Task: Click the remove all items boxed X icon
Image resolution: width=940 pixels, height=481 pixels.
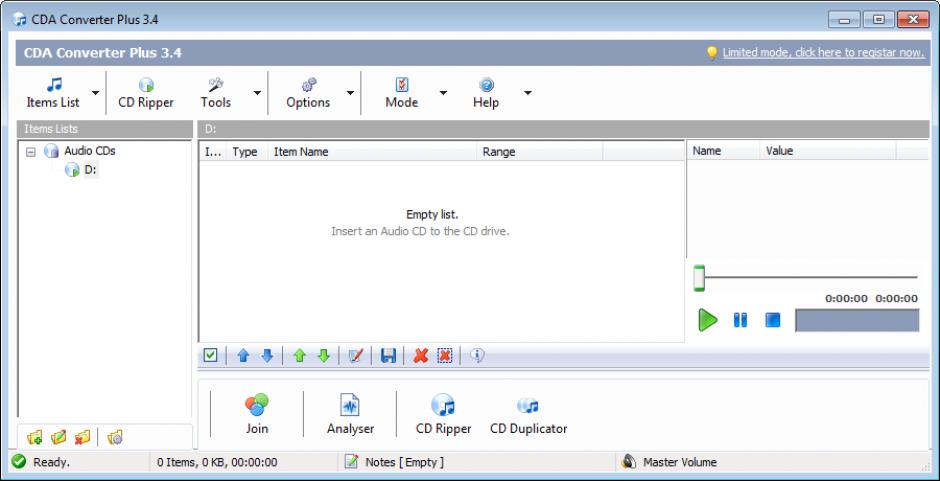Action: (x=445, y=356)
